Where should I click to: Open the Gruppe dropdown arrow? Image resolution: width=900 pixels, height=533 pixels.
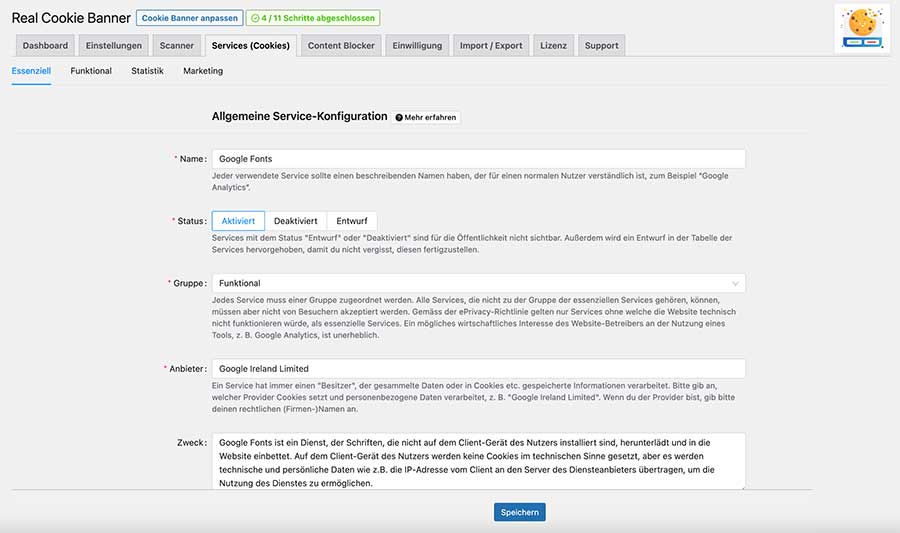point(736,284)
